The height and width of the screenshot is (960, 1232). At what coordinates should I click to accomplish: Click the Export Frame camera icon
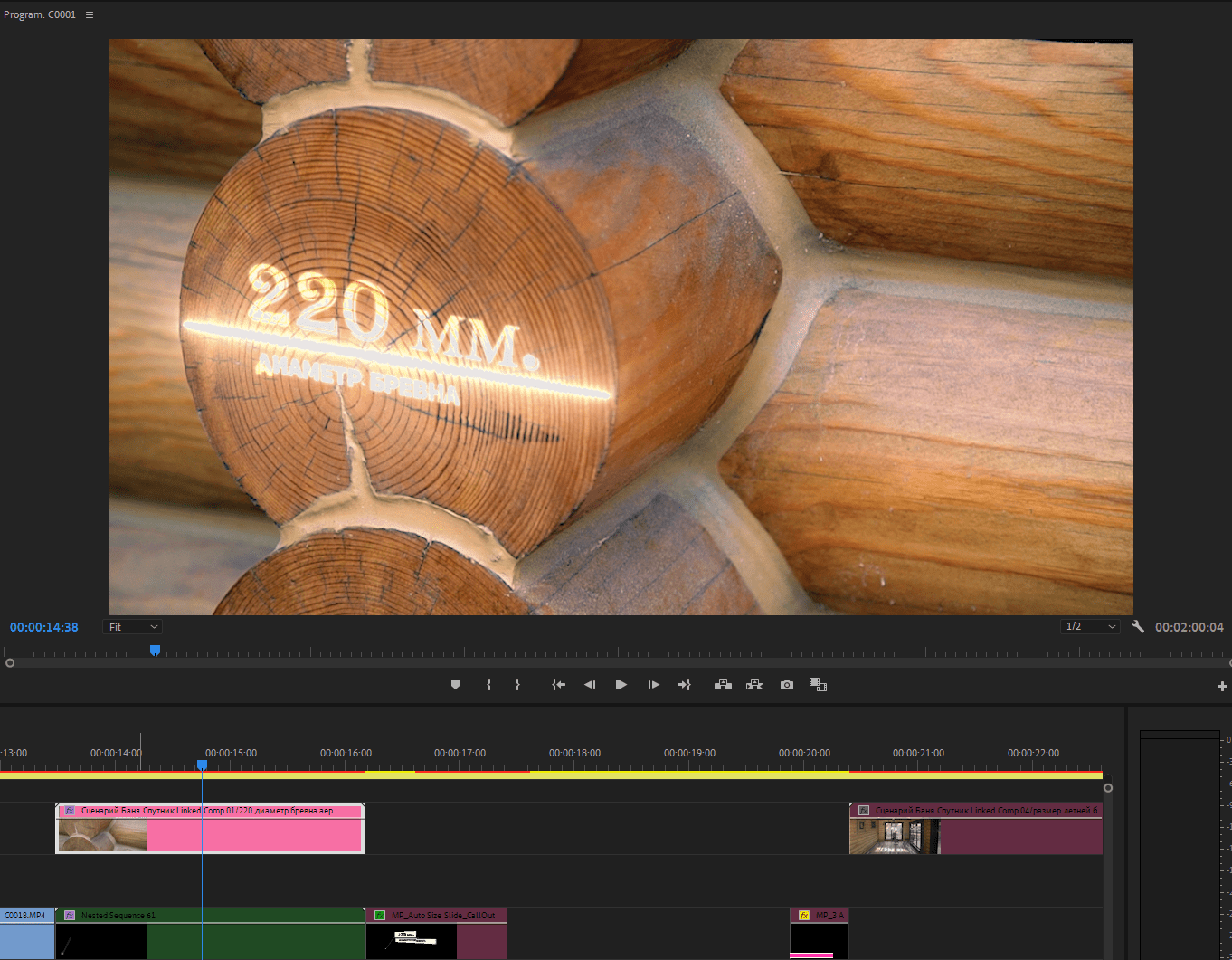click(786, 684)
